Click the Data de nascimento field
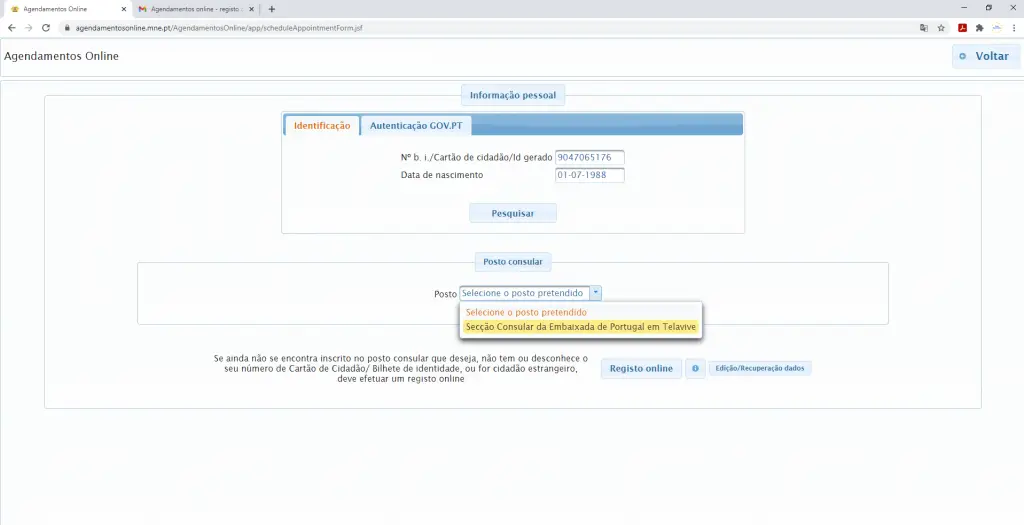This screenshot has width=1024, height=525. (x=589, y=176)
